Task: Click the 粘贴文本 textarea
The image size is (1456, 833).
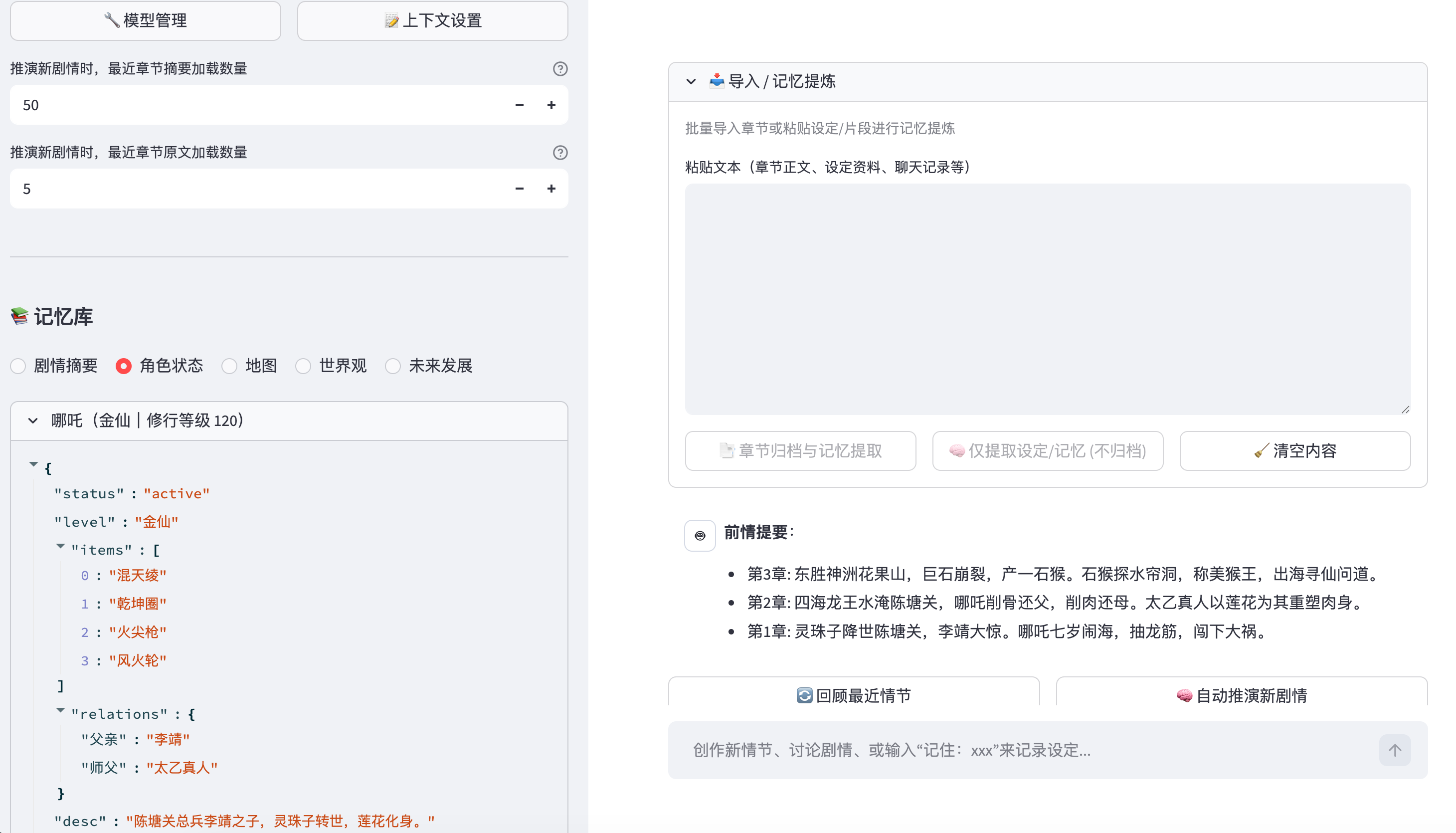Action: 1048,299
